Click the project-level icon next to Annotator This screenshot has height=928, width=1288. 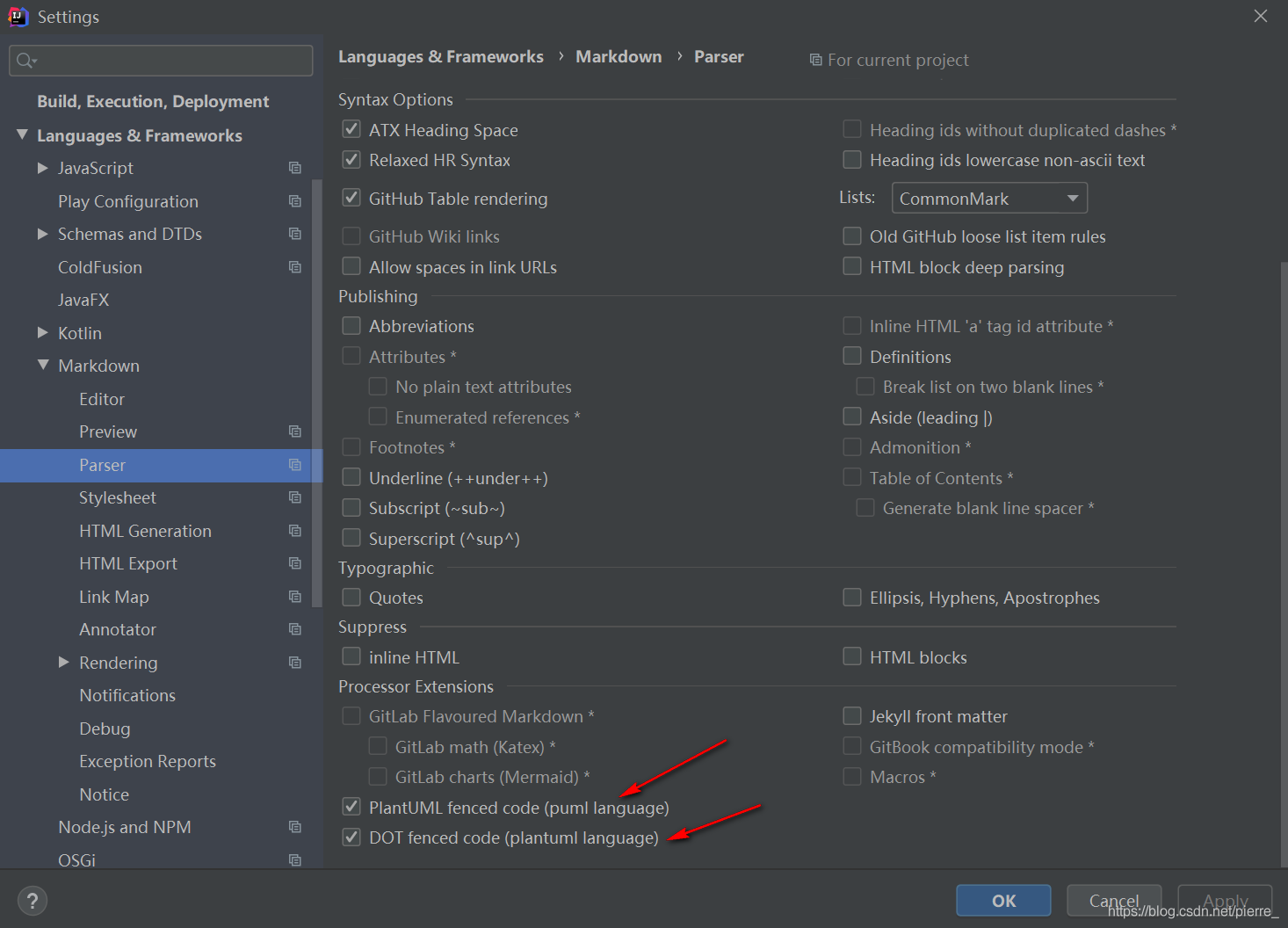(295, 629)
